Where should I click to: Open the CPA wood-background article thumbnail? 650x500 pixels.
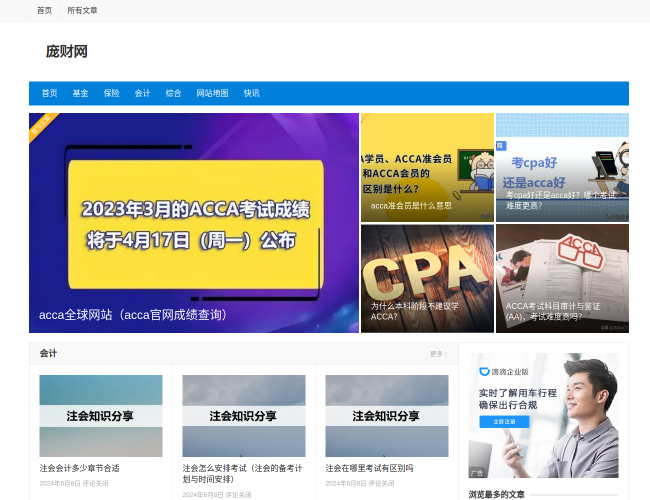tap(427, 279)
